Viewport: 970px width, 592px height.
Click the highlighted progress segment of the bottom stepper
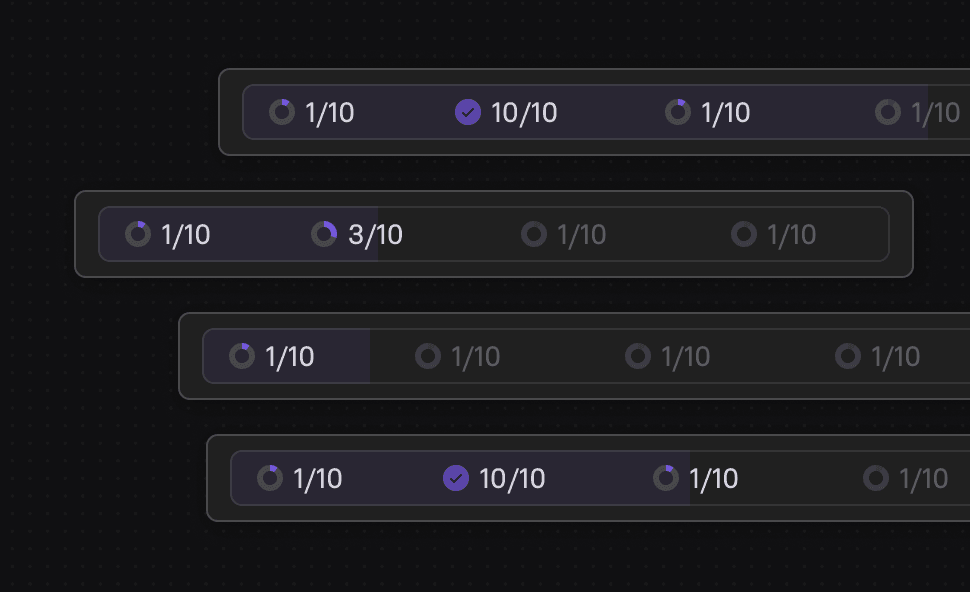tap(460, 478)
